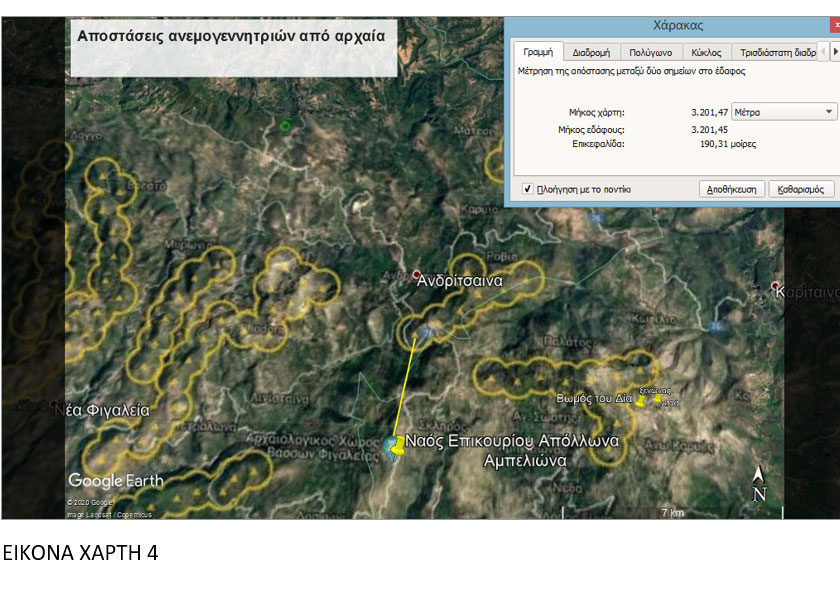Switch to the Διαδρομή tab
The width and height of the screenshot is (840, 600).
pyautogui.click(x=592, y=52)
